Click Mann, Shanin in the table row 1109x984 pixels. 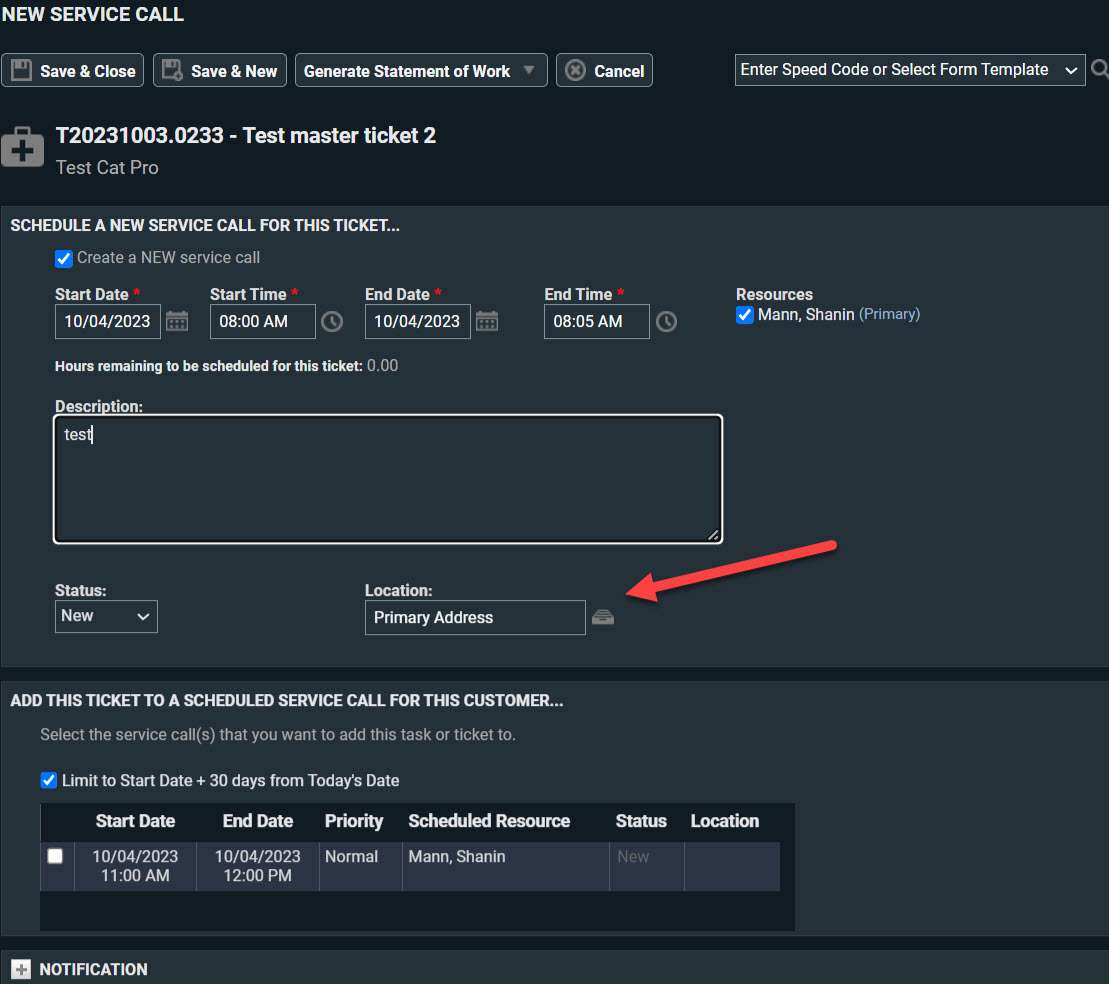457,857
